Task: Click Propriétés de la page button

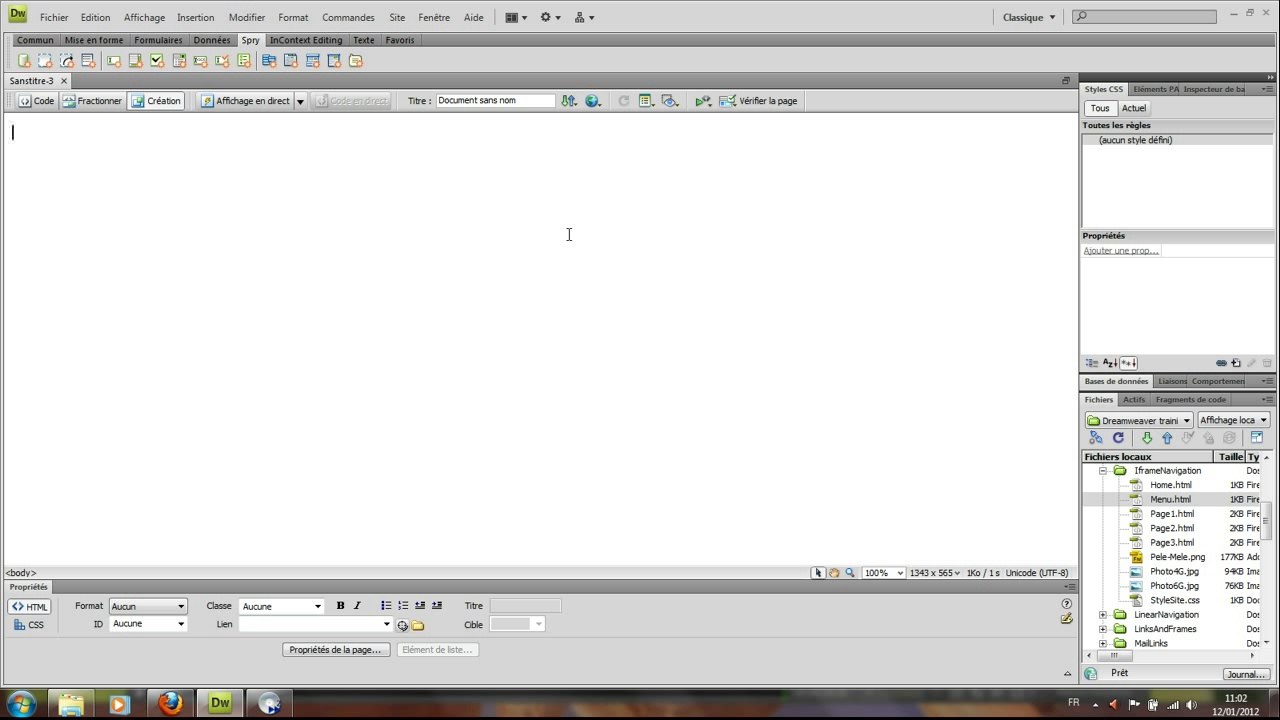Action: tap(335, 650)
